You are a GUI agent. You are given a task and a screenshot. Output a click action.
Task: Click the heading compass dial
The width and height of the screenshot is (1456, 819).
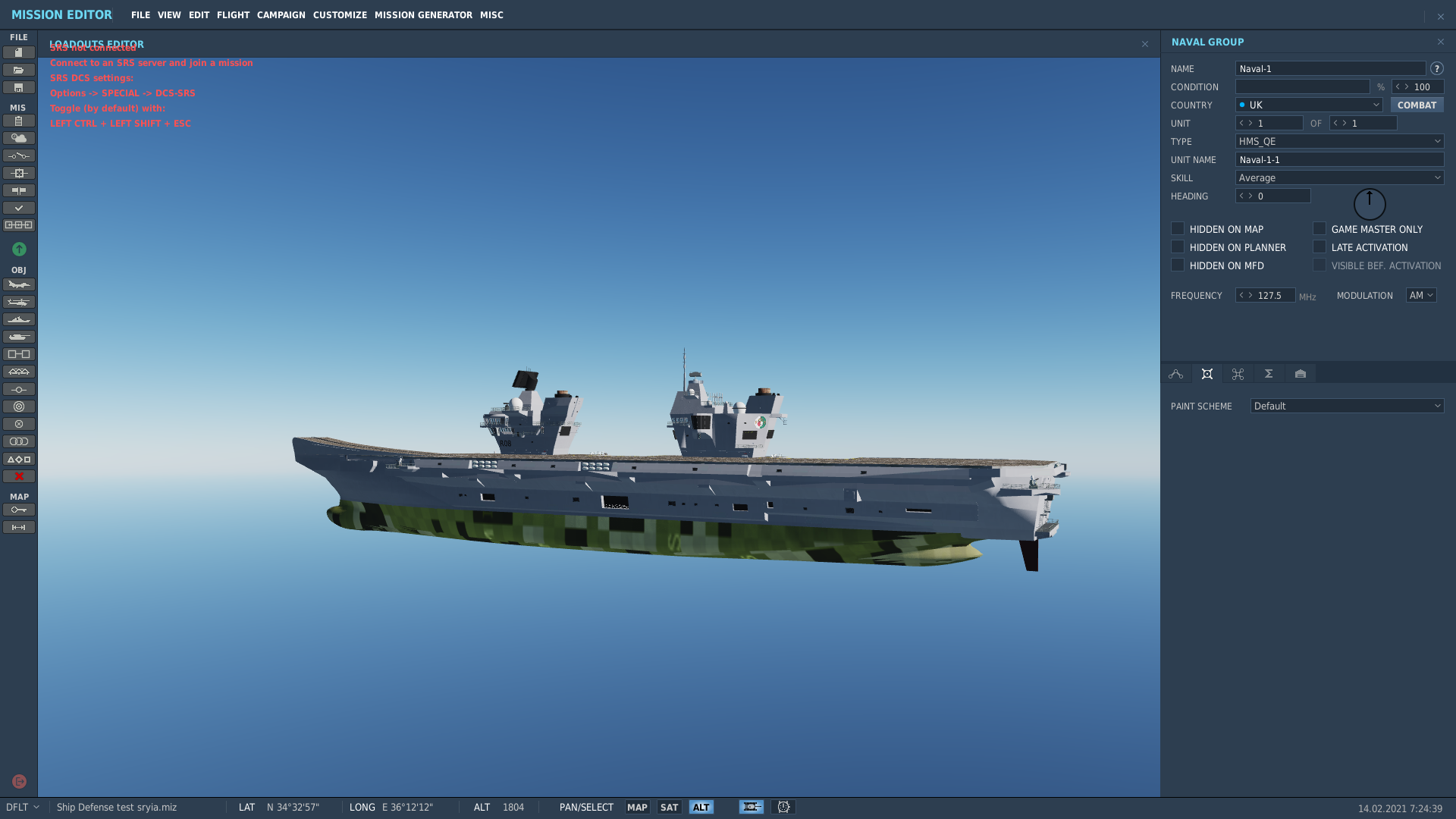coord(1370,204)
